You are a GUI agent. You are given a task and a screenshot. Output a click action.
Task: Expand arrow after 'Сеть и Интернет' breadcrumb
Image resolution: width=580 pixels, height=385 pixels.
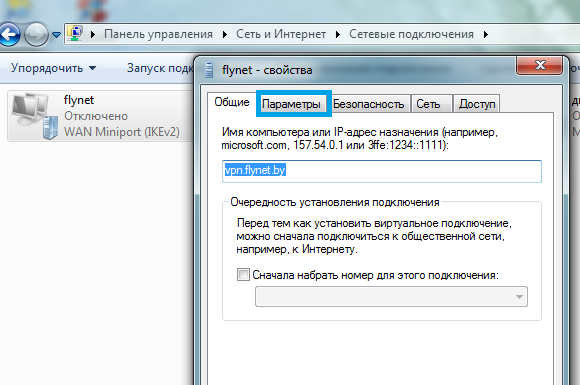click(337, 34)
